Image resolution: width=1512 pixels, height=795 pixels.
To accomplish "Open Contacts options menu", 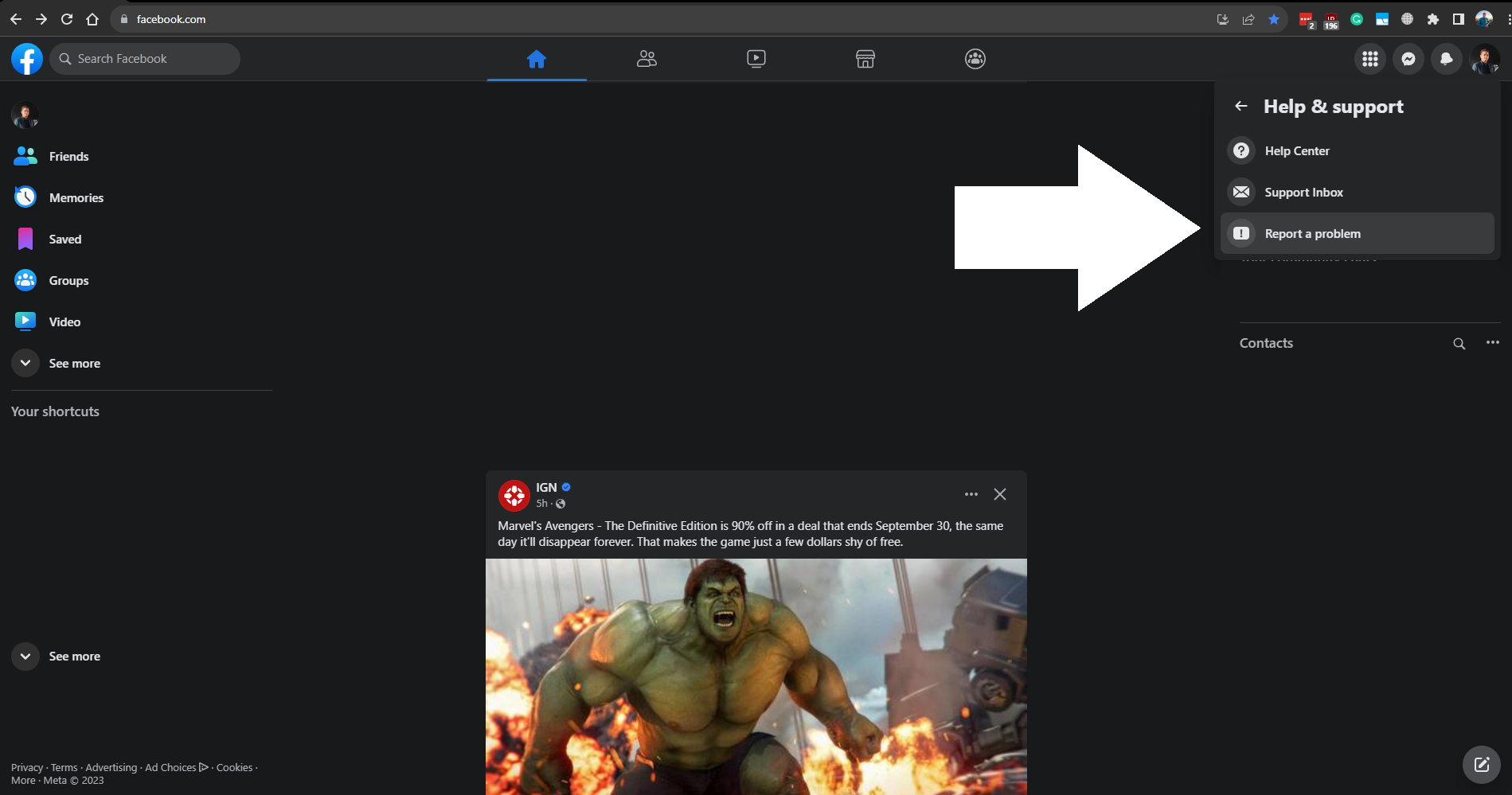I will pos(1493,343).
